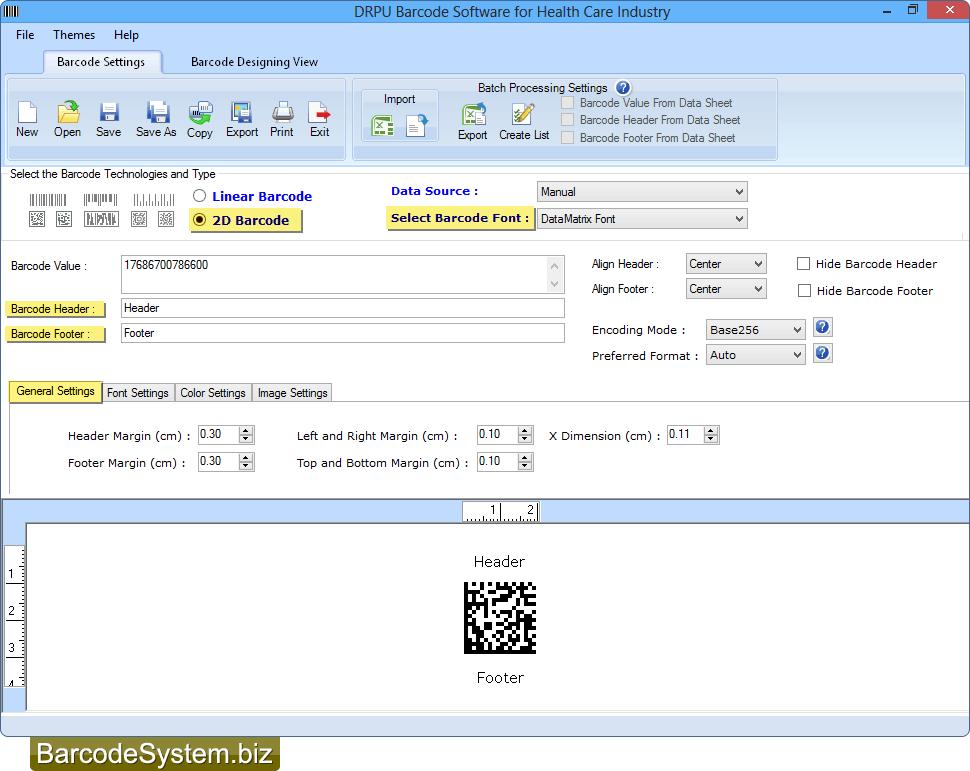The width and height of the screenshot is (970, 771).
Task: Click the fourth 2D barcode sample icon
Action: click(139, 219)
